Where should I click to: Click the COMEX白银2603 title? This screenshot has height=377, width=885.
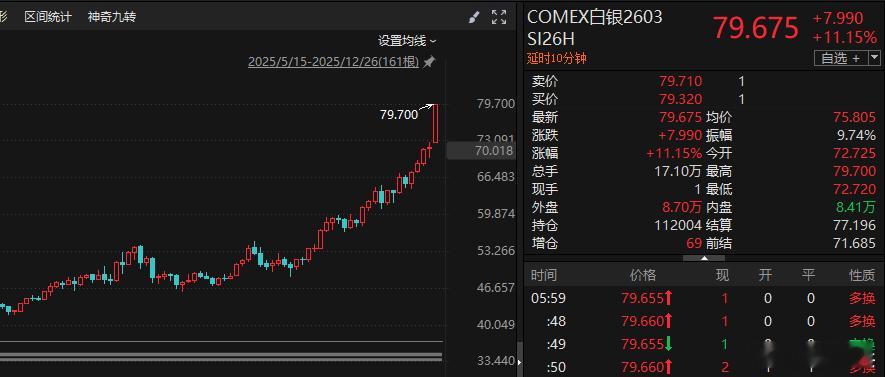tap(594, 17)
